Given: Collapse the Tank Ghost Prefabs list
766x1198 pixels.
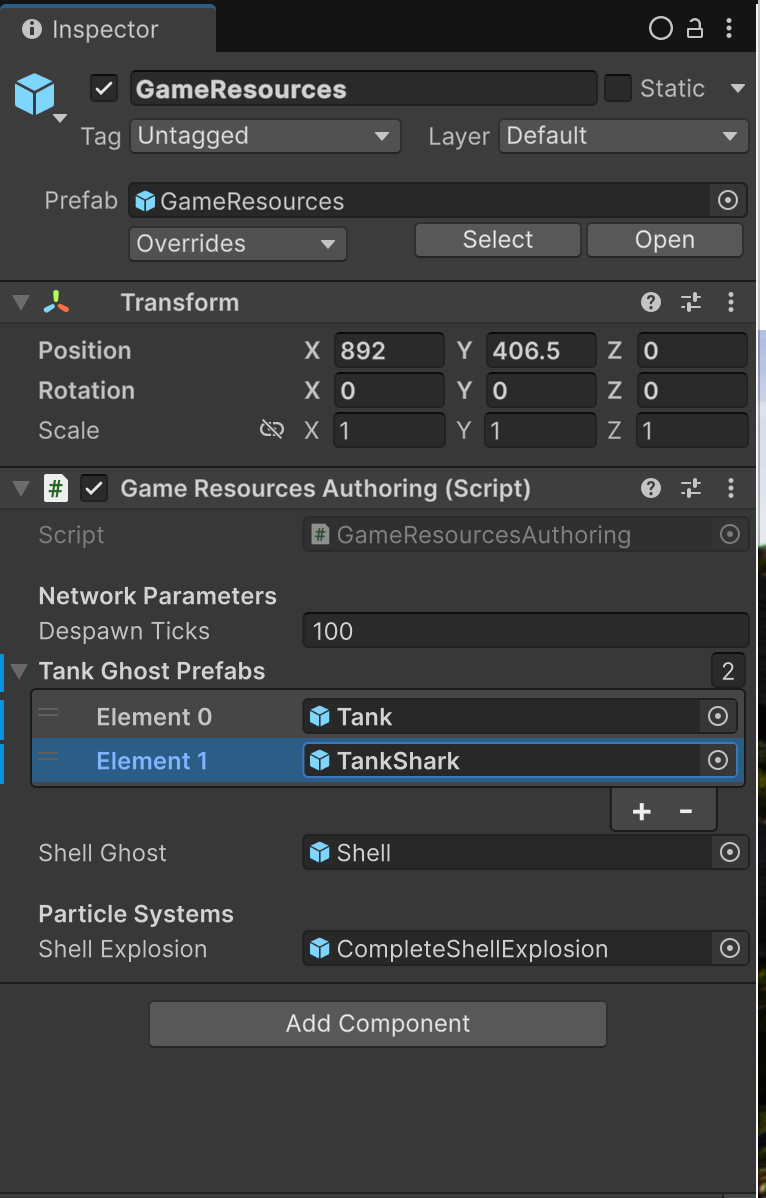Looking at the screenshot, I should point(20,671).
